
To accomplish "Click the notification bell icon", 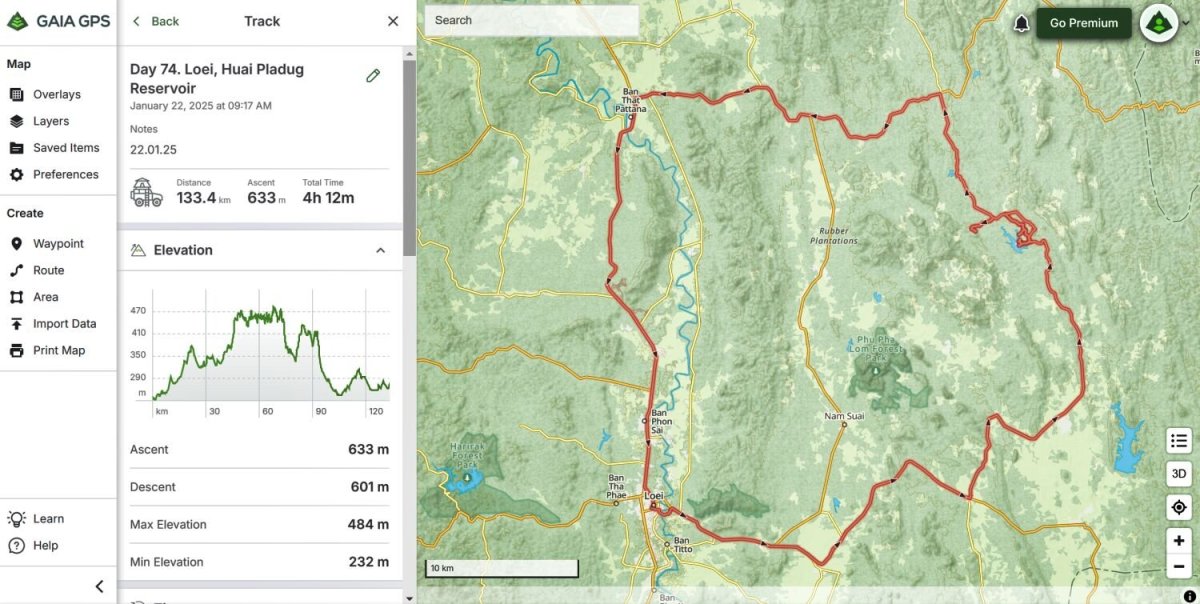I will tap(1021, 21).
